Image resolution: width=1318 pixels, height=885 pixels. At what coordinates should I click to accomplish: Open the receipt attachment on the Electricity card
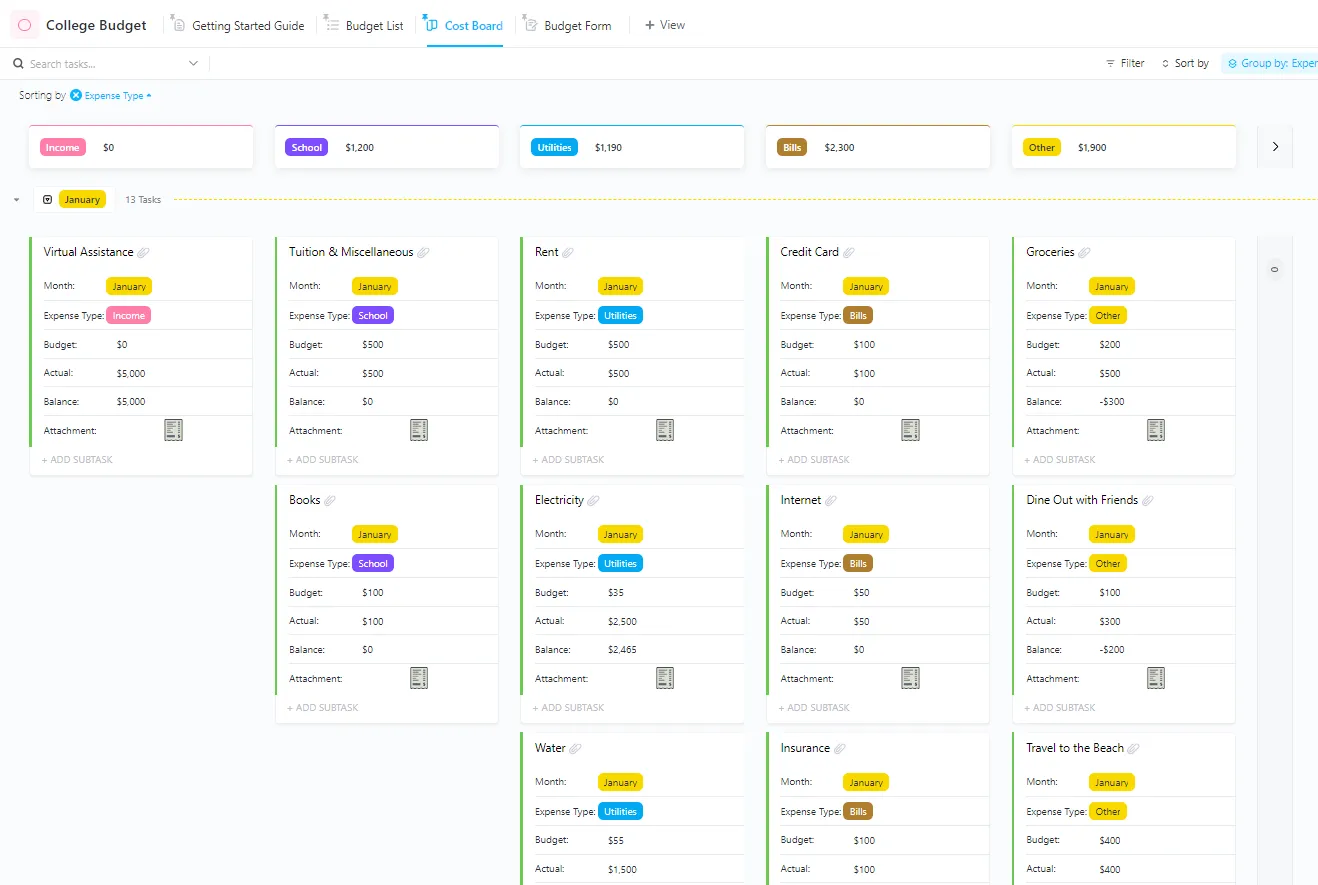(x=665, y=678)
